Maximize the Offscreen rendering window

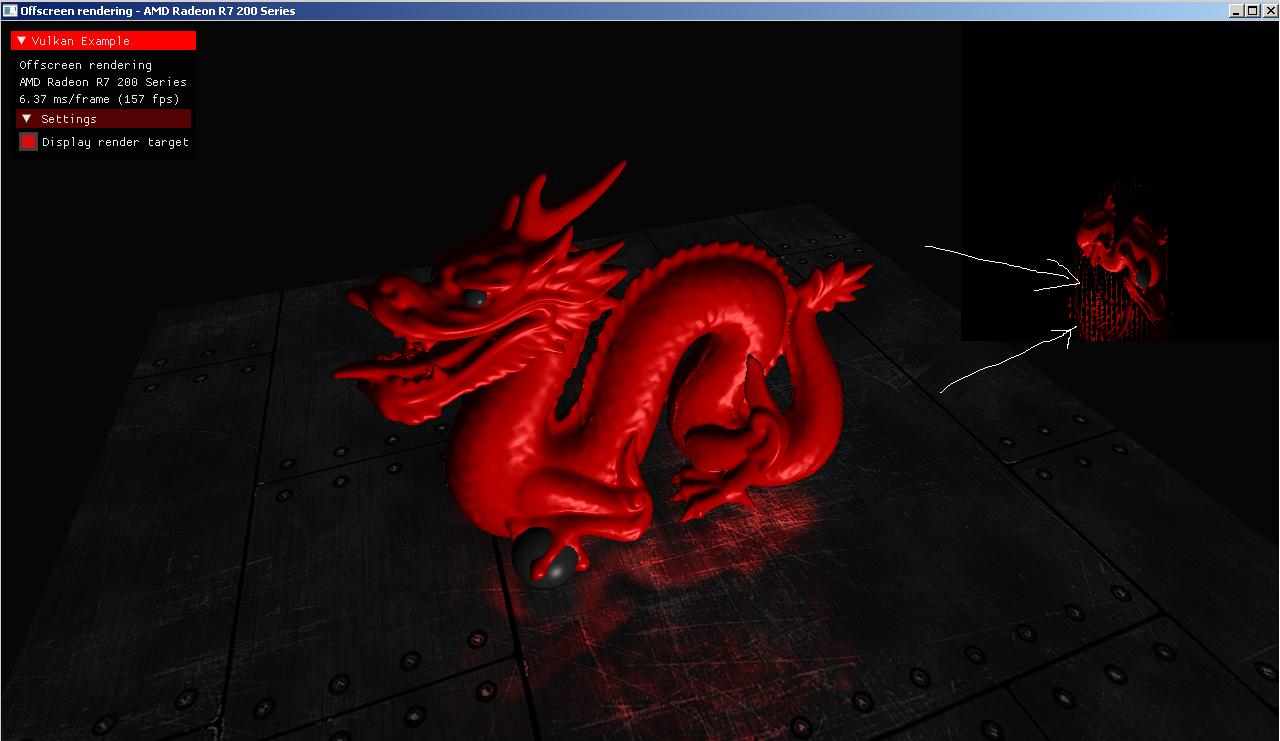coord(1251,10)
